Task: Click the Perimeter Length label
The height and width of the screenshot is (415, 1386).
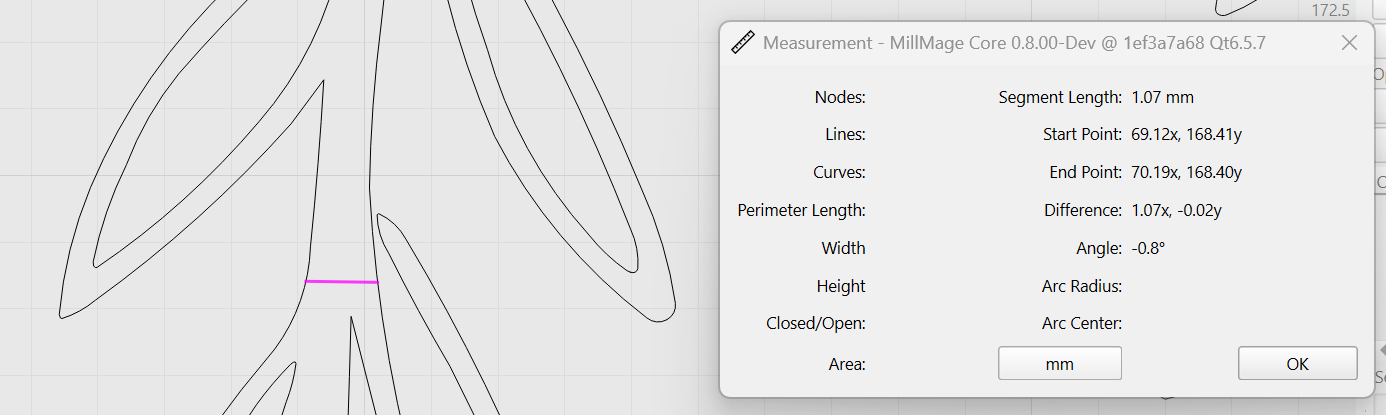Action: [x=801, y=211]
